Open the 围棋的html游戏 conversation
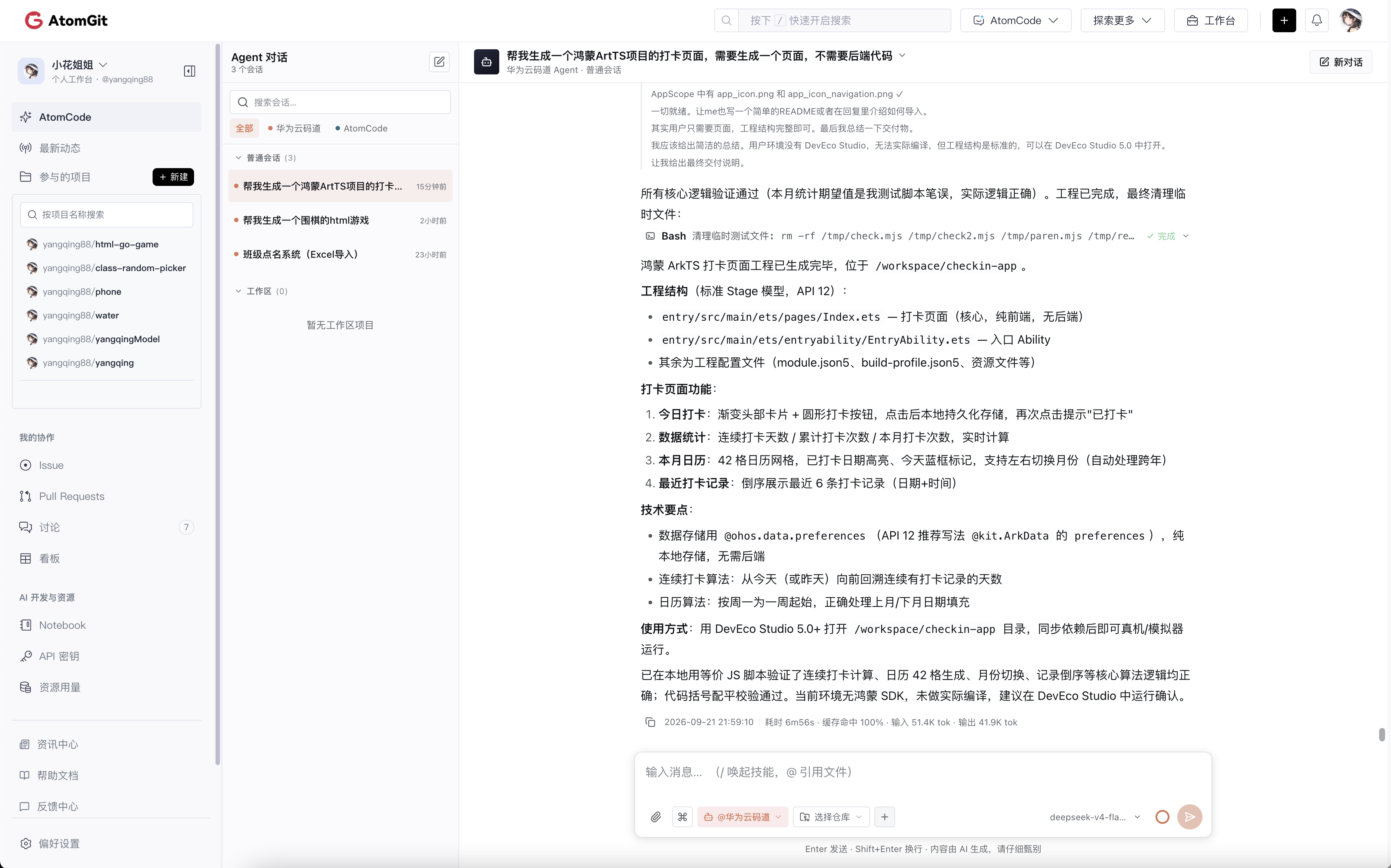 point(340,220)
